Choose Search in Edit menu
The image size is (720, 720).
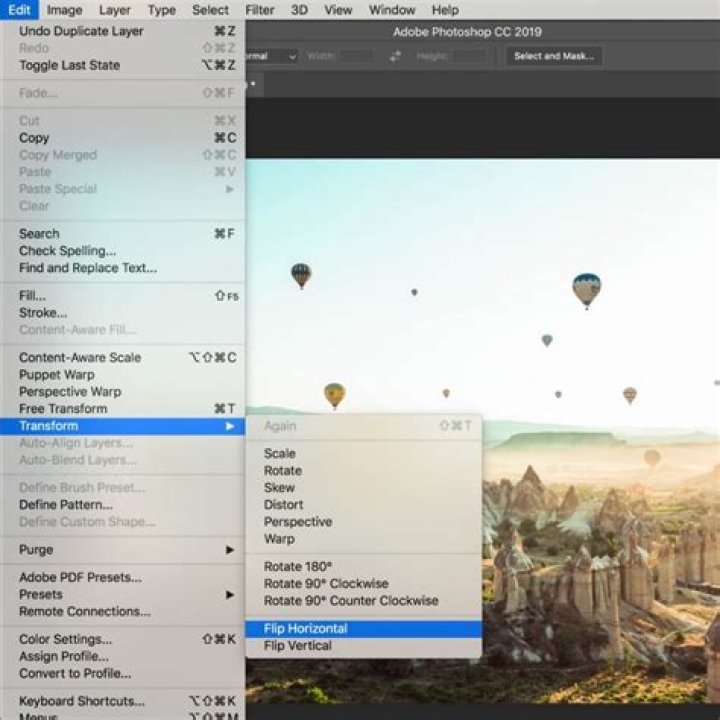123,233
